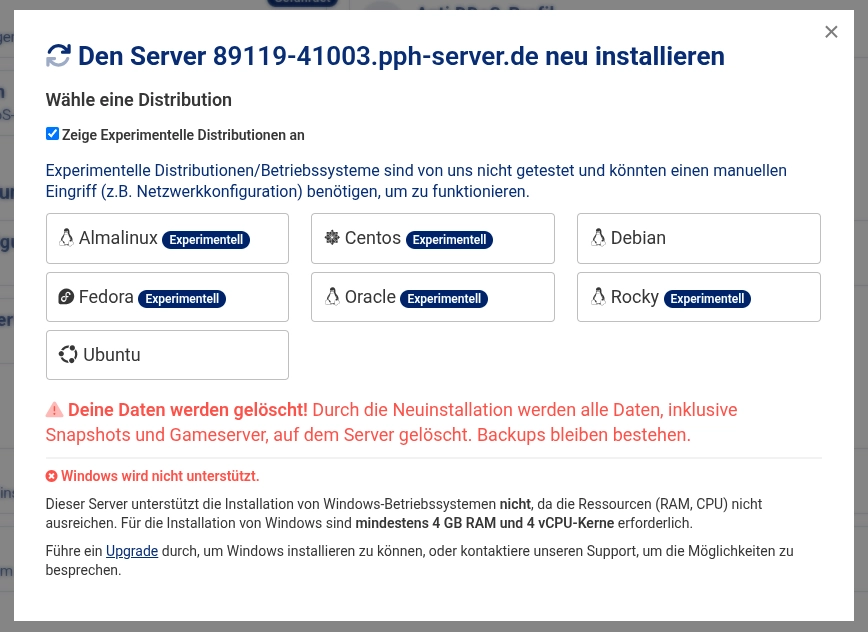This screenshot has width=868, height=632.
Task: Click the Experimentell badge on Rocky
Action: (707, 299)
